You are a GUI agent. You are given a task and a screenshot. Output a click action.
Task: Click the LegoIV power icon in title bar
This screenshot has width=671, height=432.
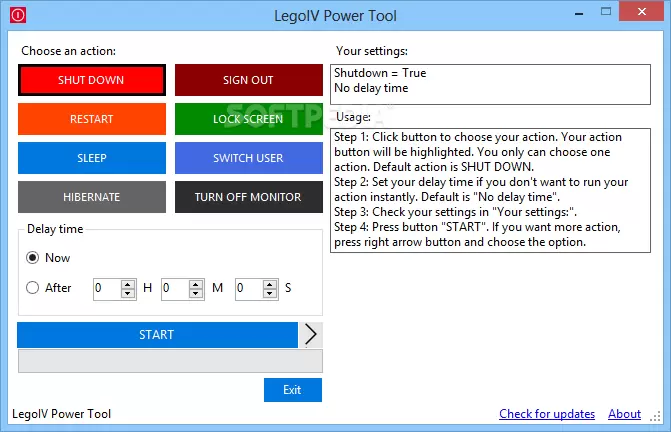[15, 15]
